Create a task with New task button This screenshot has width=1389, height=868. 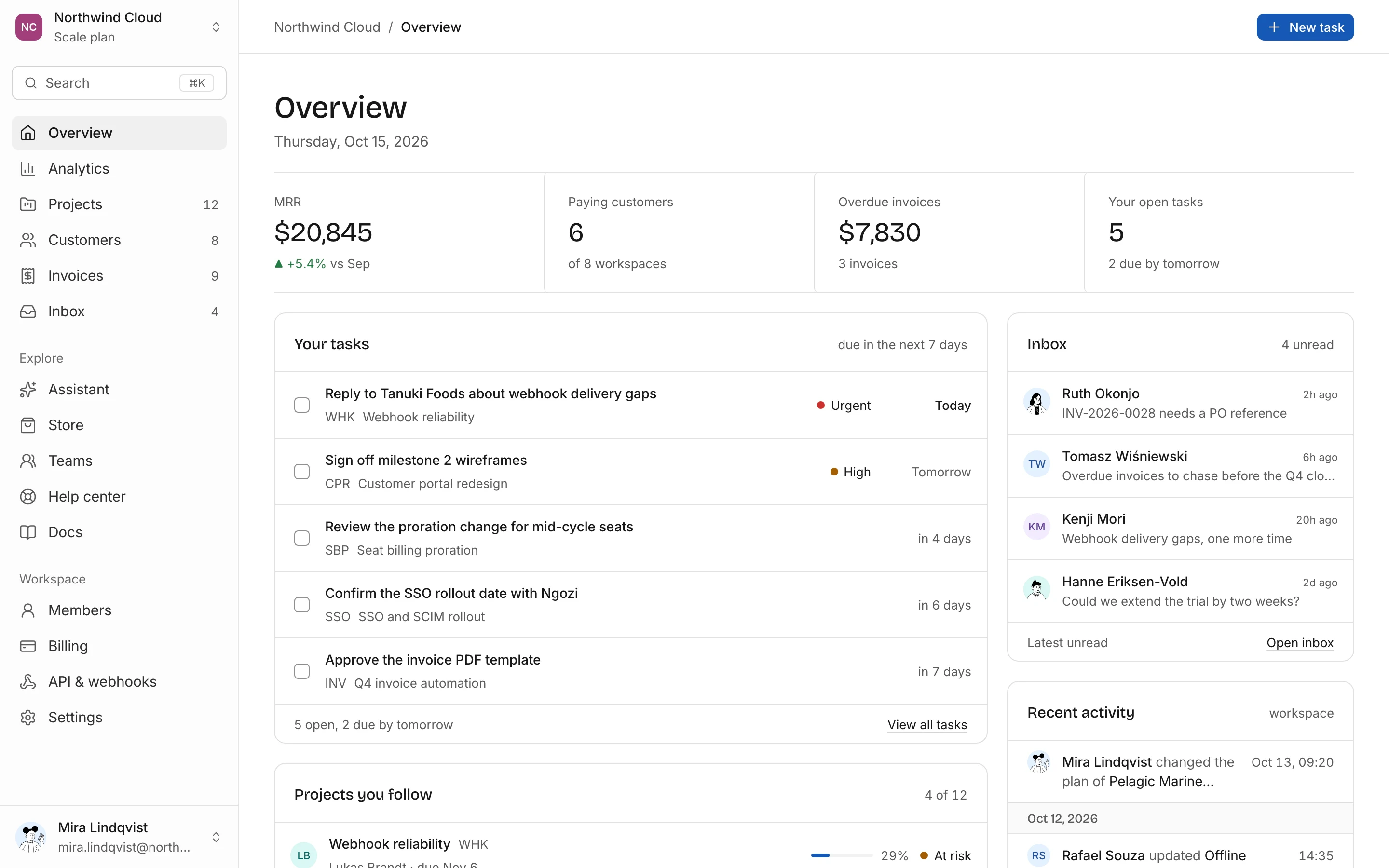point(1305,27)
